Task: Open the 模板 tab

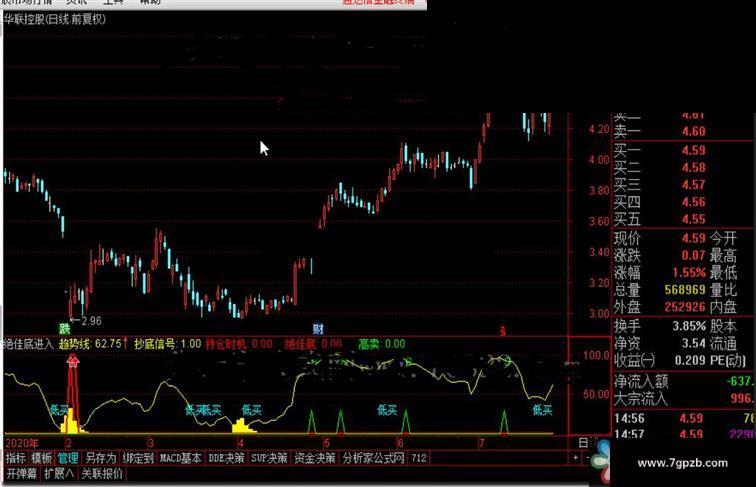Action: [x=41, y=458]
